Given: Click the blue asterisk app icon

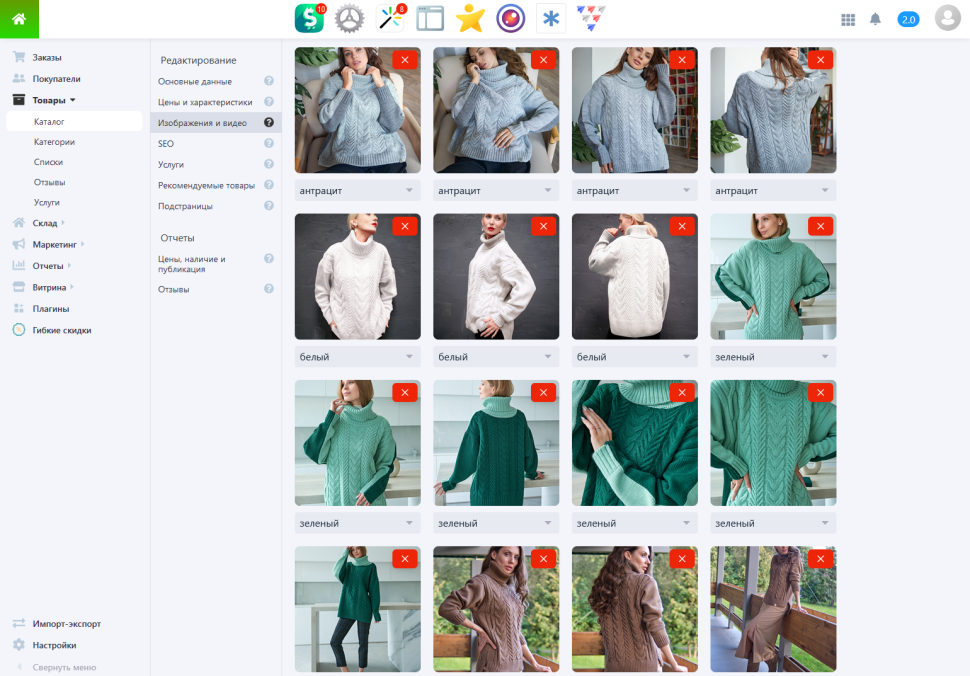Looking at the screenshot, I should point(551,19).
